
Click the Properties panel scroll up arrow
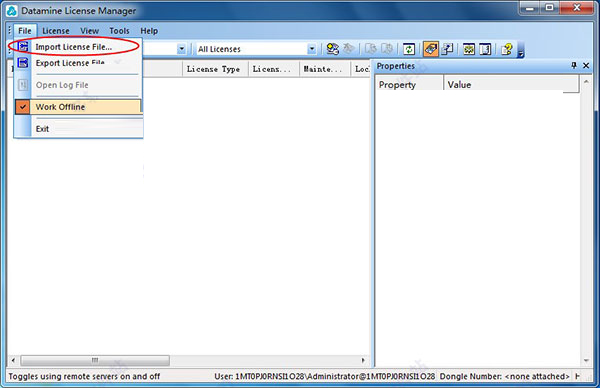tap(586, 82)
